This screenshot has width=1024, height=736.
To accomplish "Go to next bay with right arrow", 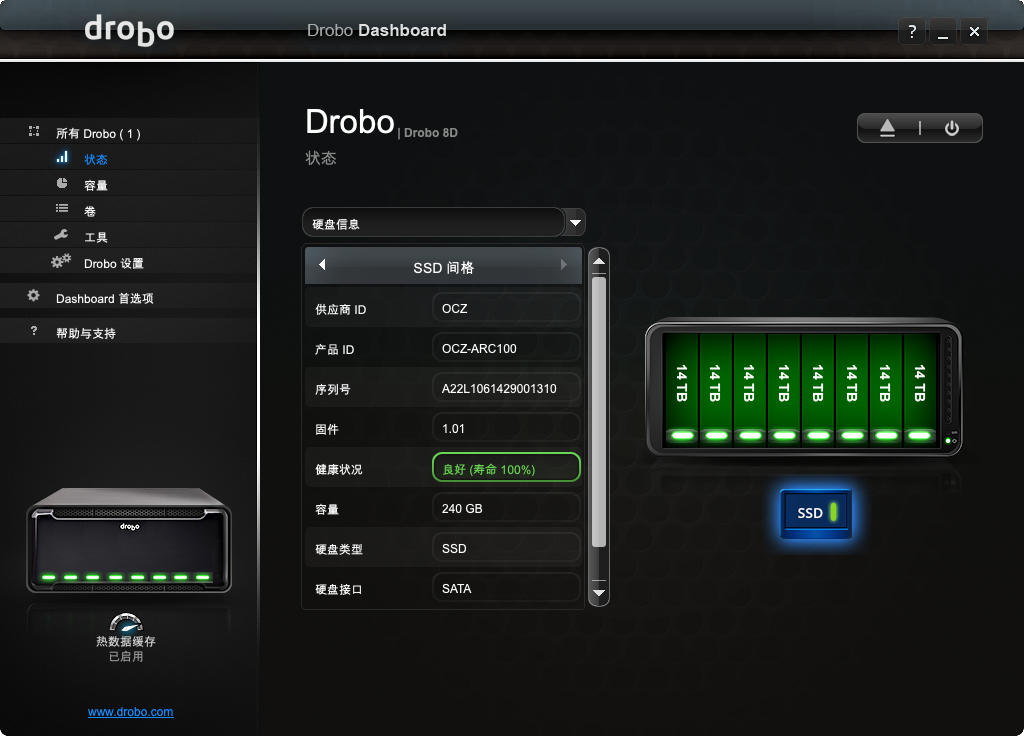I will tap(564, 265).
